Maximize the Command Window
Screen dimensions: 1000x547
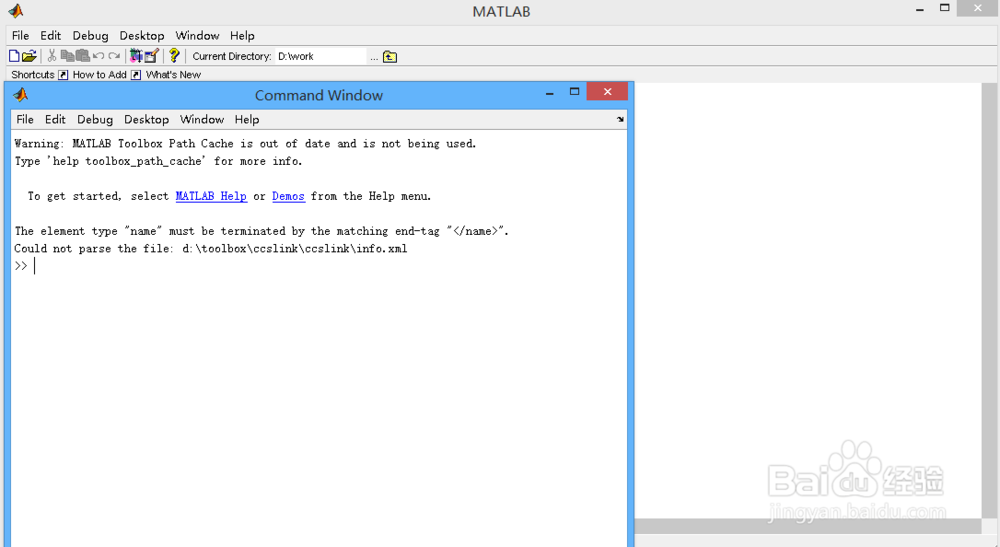tap(574, 92)
